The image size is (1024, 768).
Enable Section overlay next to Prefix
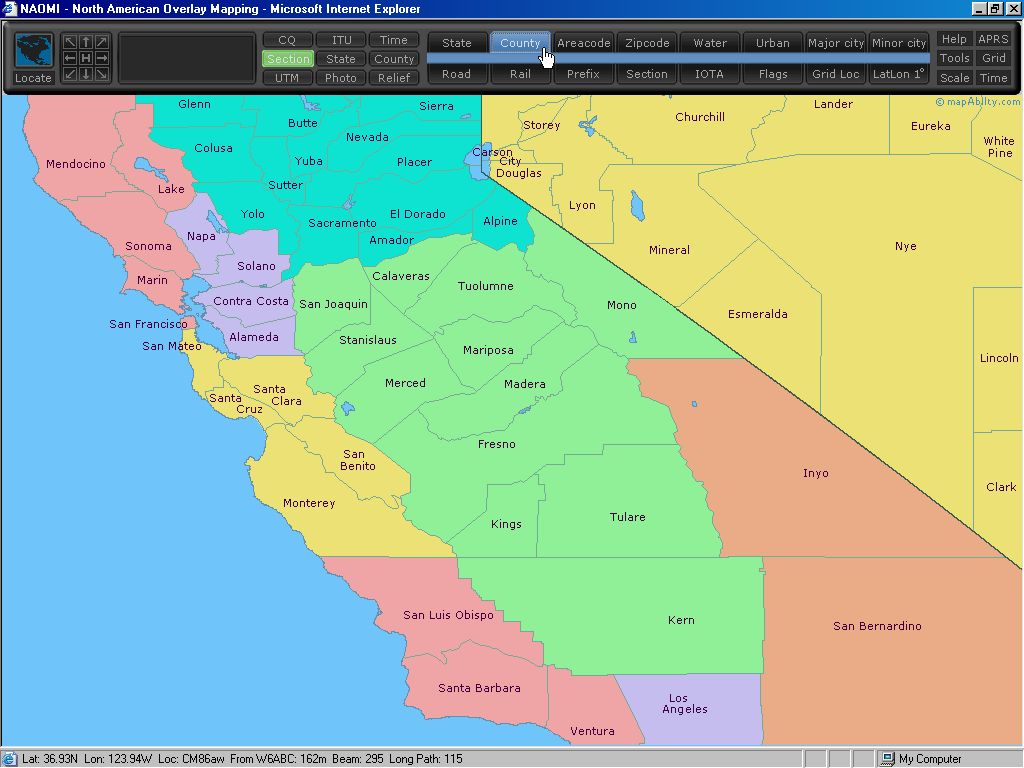[647, 74]
